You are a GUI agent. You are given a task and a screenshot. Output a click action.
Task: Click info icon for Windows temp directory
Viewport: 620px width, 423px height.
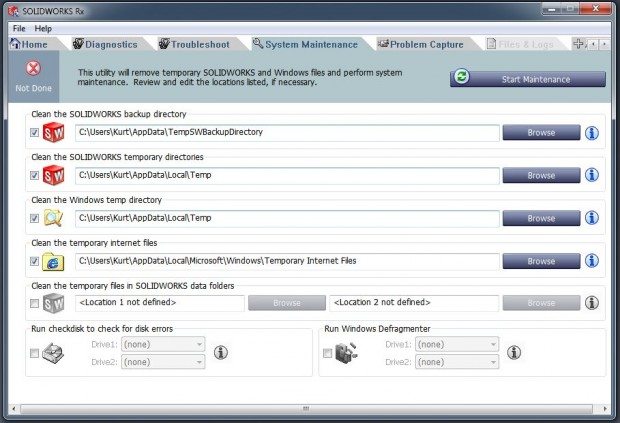click(x=591, y=218)
